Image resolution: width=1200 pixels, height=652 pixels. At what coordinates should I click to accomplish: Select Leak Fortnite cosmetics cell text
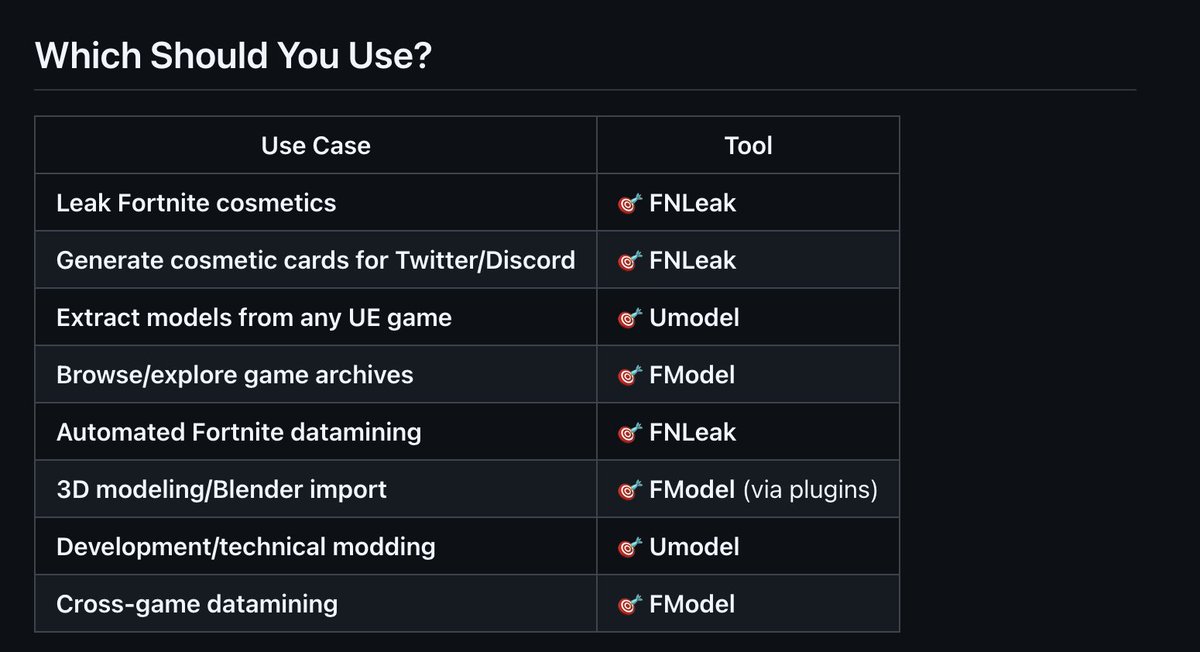[196, 203]
